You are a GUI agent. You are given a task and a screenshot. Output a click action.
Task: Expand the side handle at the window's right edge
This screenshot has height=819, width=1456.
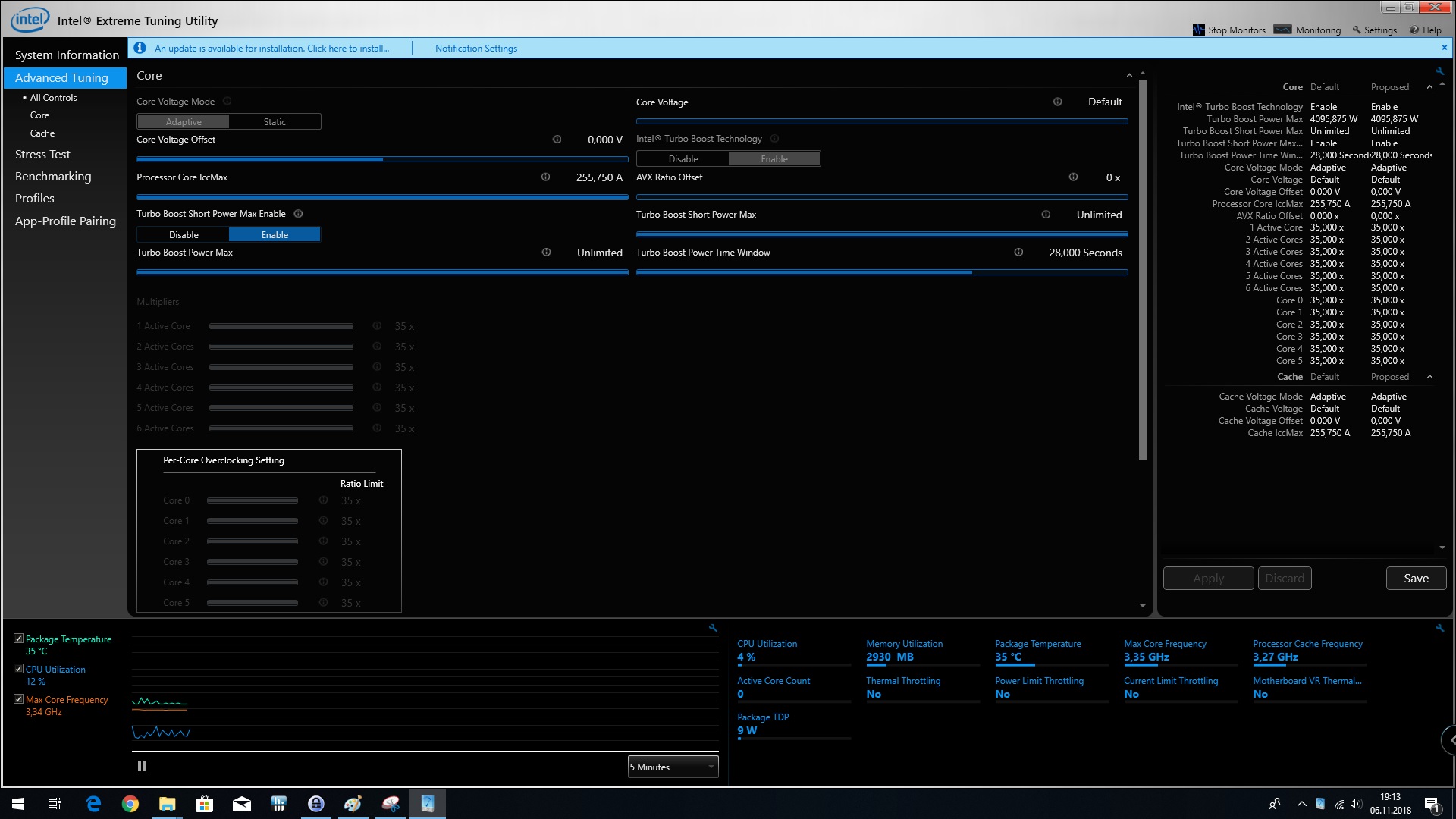[x=1449, y=739]
